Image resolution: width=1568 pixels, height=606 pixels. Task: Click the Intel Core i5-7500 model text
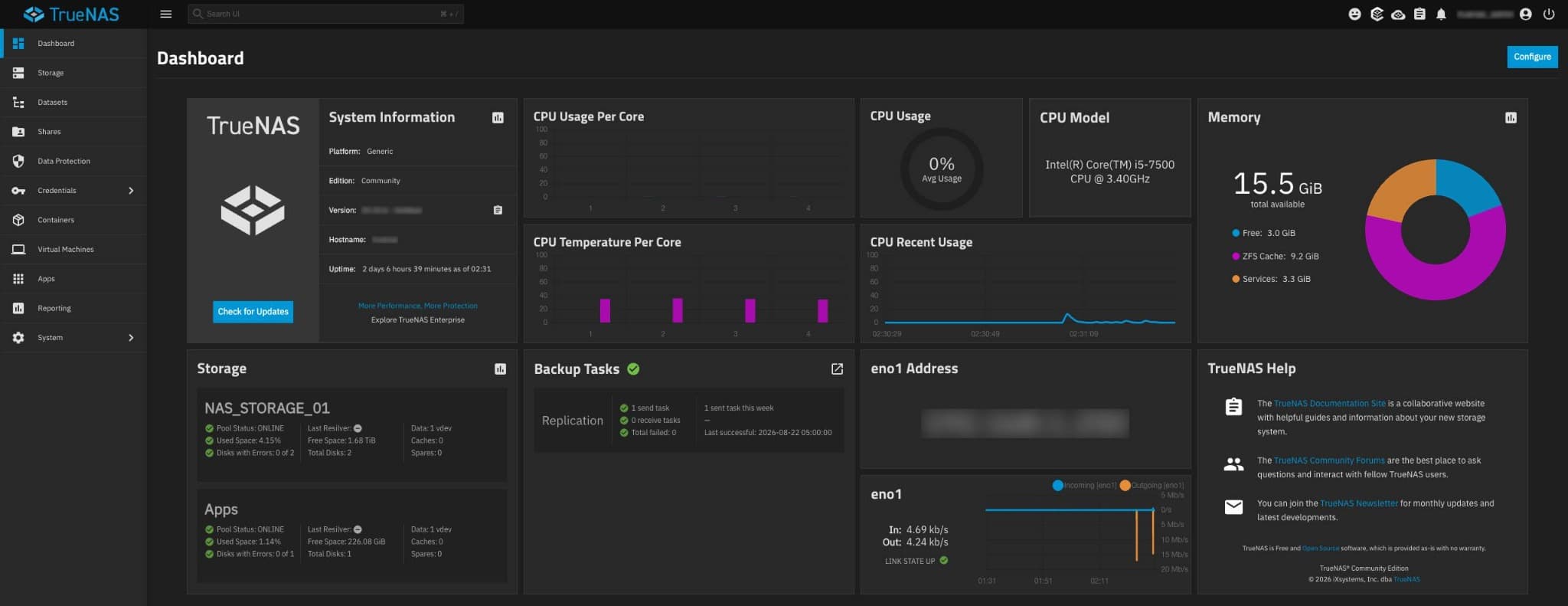coord(1109,172)
